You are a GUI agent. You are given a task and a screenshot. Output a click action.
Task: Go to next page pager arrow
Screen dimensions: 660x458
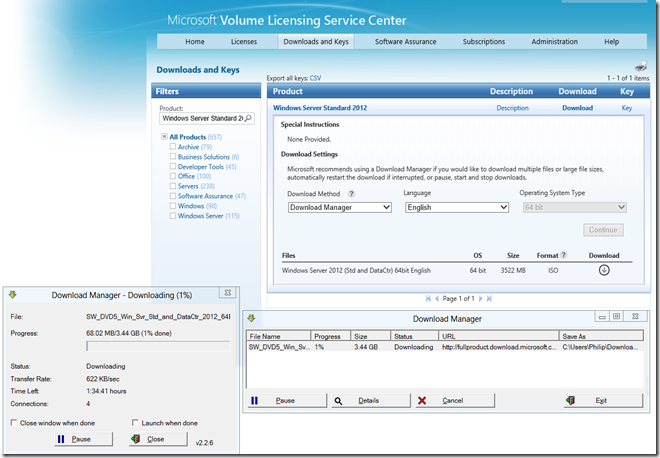click(480, 298)
